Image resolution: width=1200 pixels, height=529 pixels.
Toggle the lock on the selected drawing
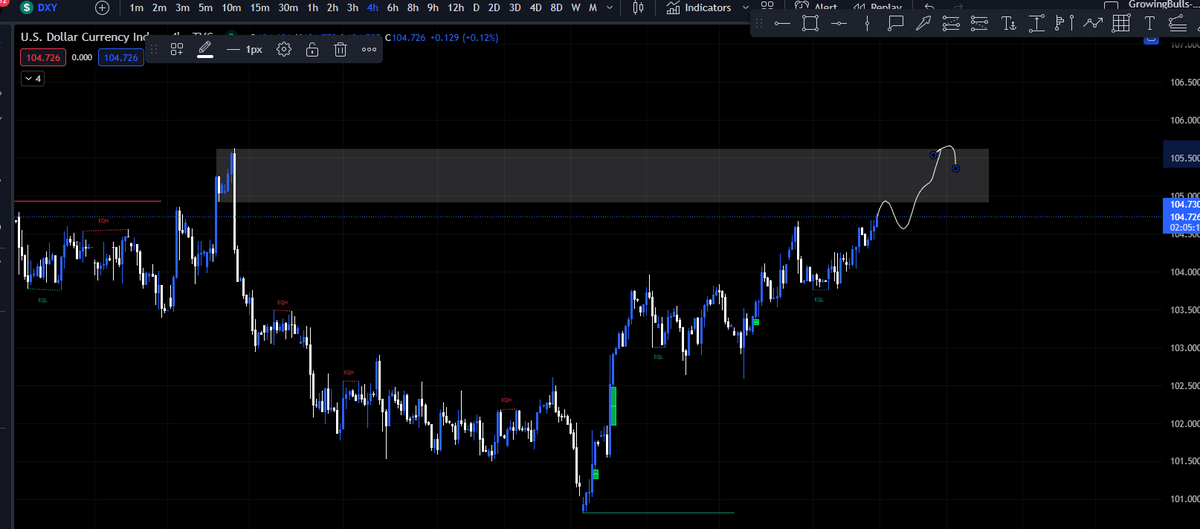pos(312,49)
